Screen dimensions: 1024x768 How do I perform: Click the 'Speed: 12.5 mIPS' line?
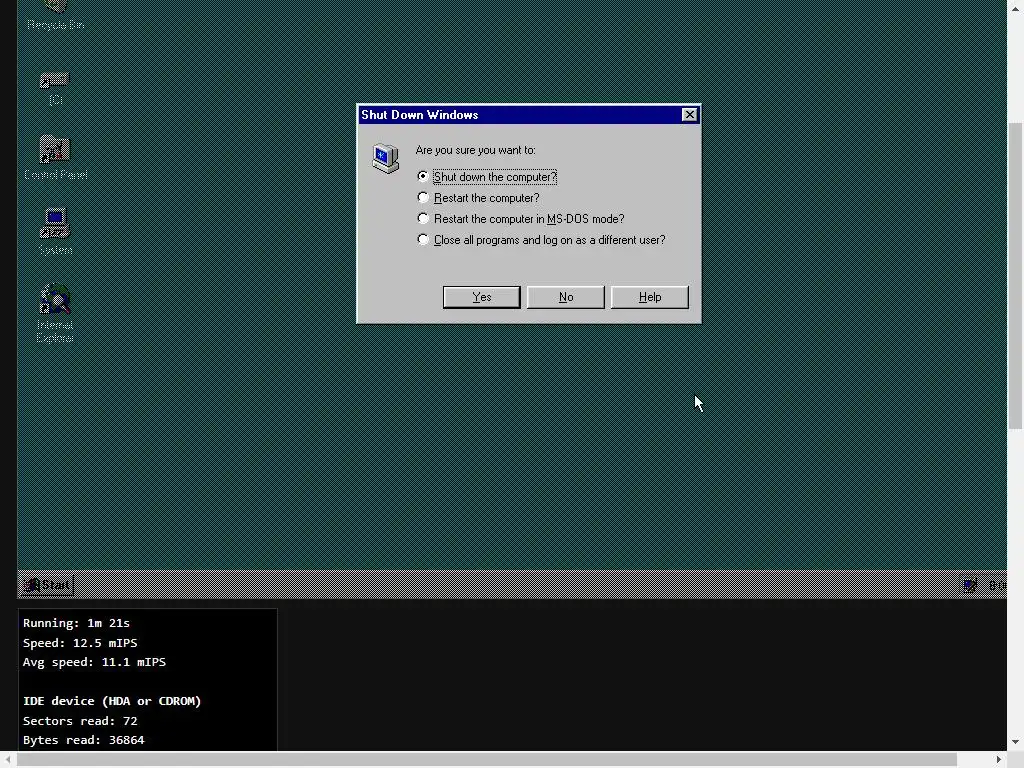pos(80,643)
